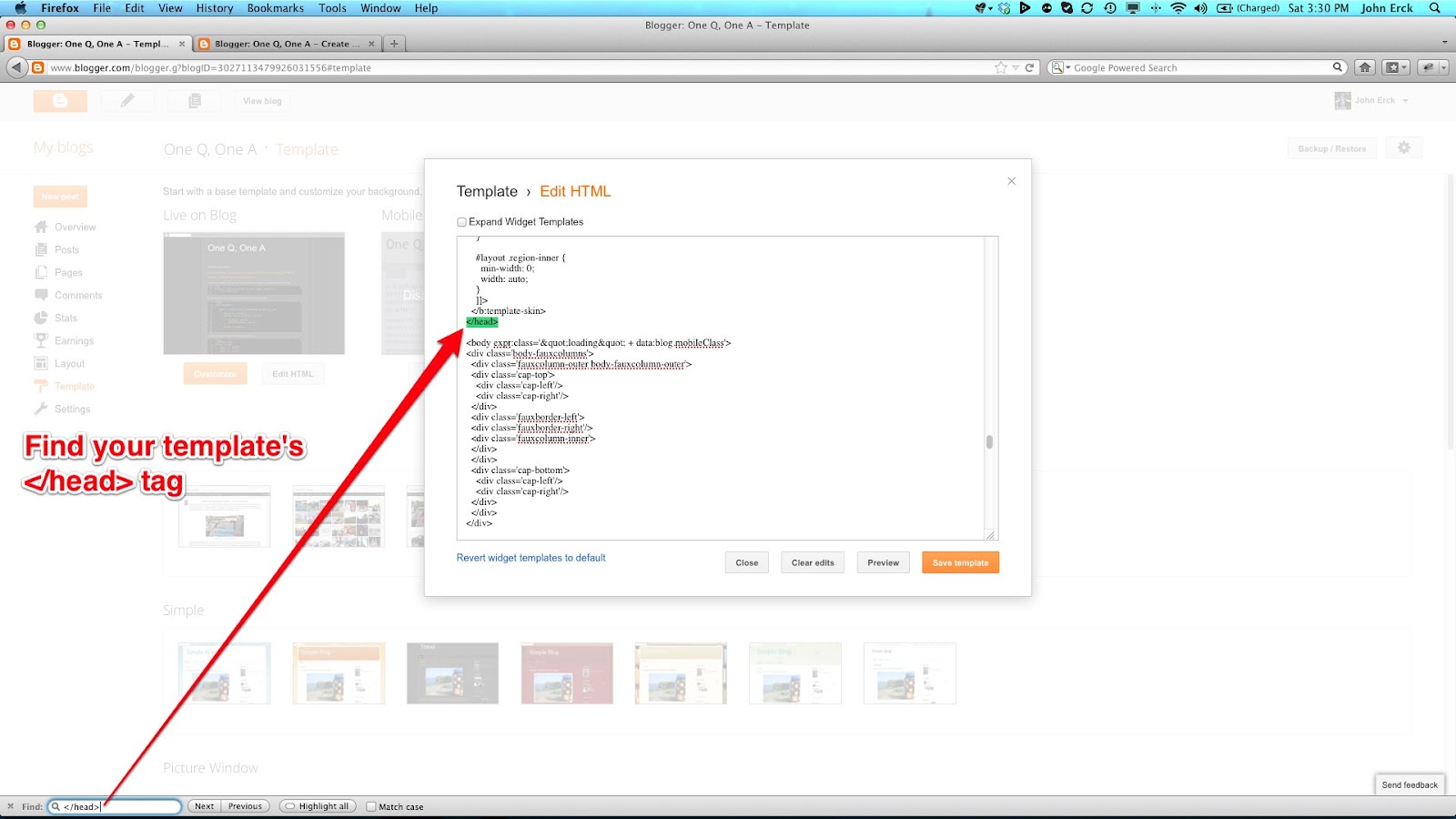The height and width of the screenshot is (819, 1456).
Task: Select the Stats pie chart icon
Action: [x=42, y=318]
